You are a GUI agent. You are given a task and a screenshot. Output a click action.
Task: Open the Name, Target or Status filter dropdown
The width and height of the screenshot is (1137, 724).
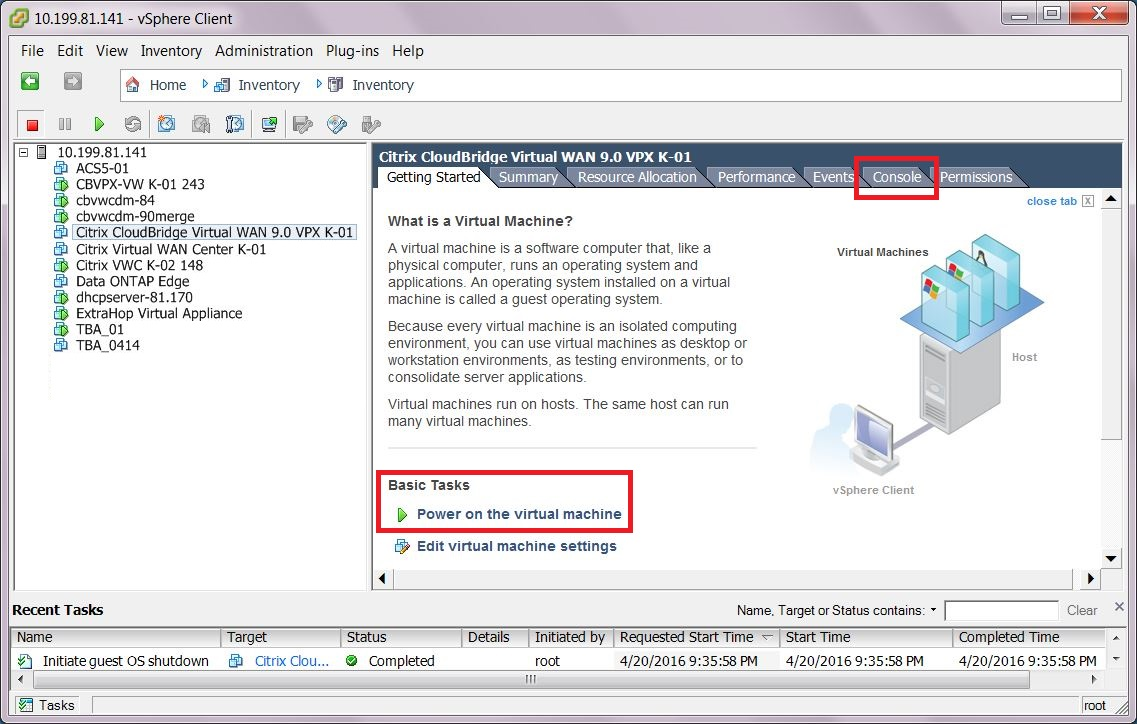(x=933, y=610)
